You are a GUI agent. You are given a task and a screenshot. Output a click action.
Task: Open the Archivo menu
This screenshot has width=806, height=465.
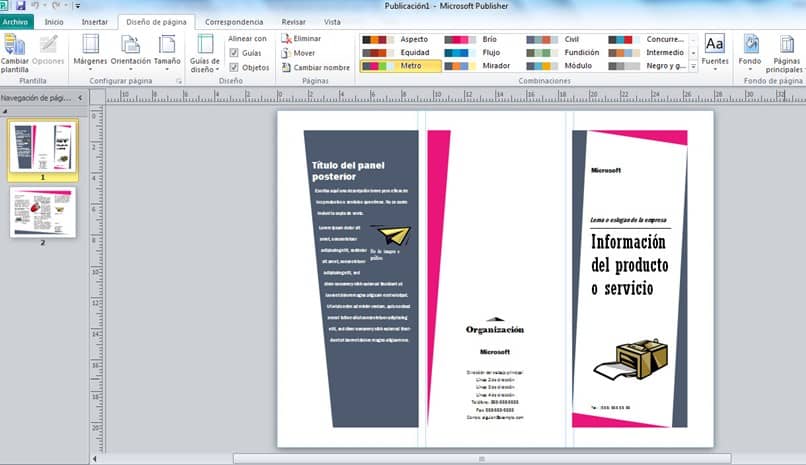click(x=15, y=22)
